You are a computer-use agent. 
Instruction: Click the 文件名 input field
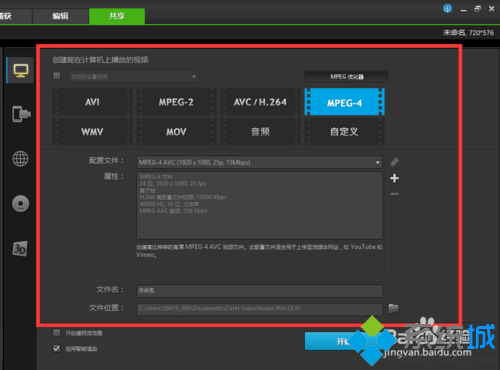pos(259,290)
